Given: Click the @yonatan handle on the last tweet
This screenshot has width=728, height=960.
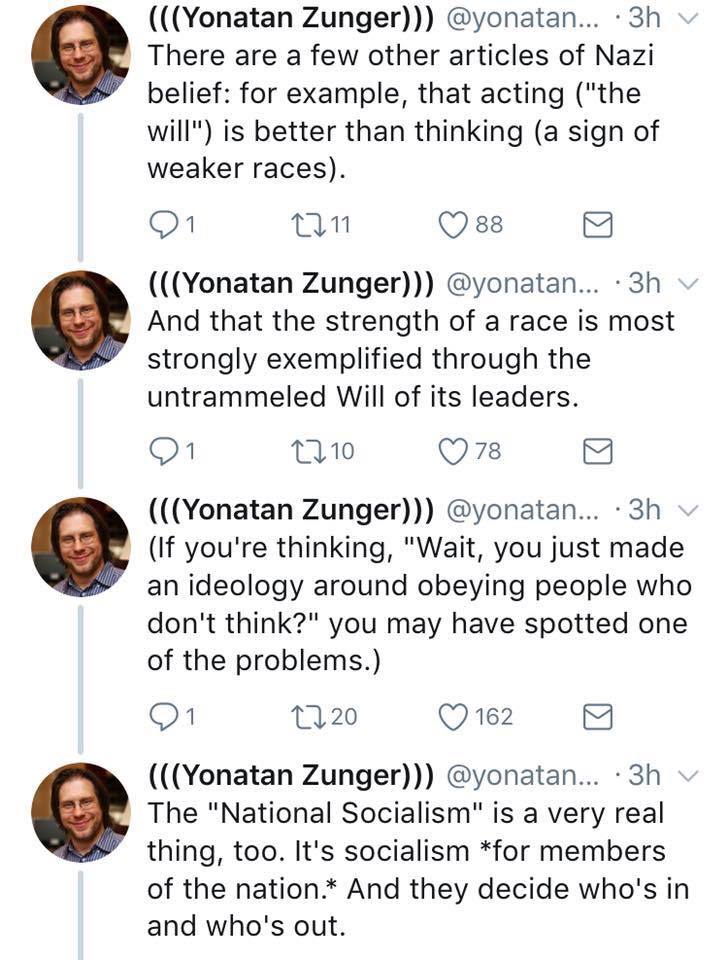Looking at the screenshot, I should point(520,775).
